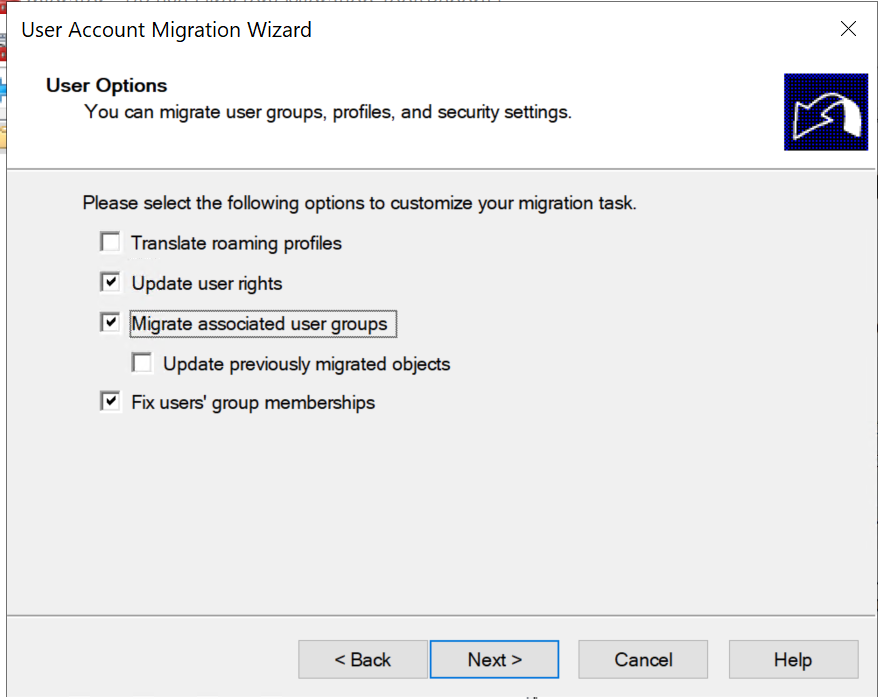Enable Translate roaming profiles checkbox
The height and width of the screenshot is (699, 878).
tap(110, 243)
